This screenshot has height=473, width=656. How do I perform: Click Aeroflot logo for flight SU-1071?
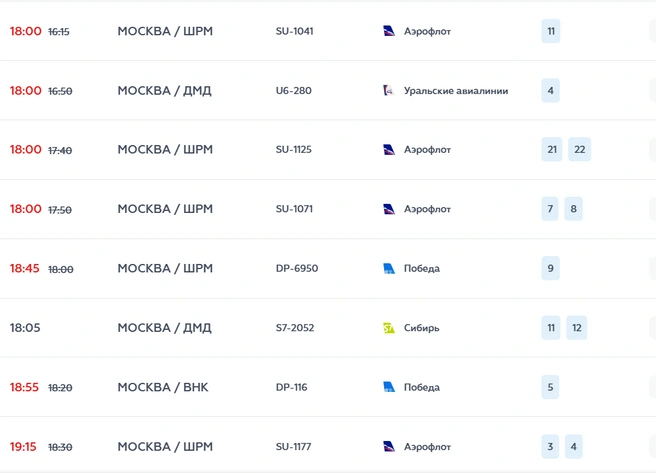[389, 209]
